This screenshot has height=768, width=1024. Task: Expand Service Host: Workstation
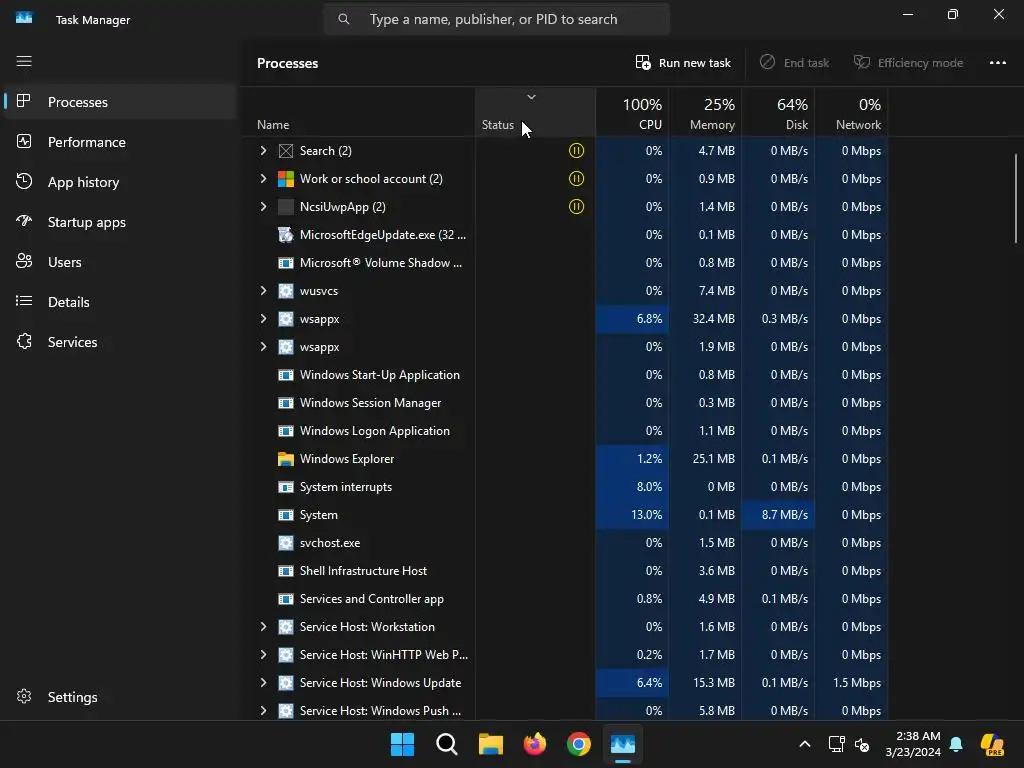click(263, 627)
